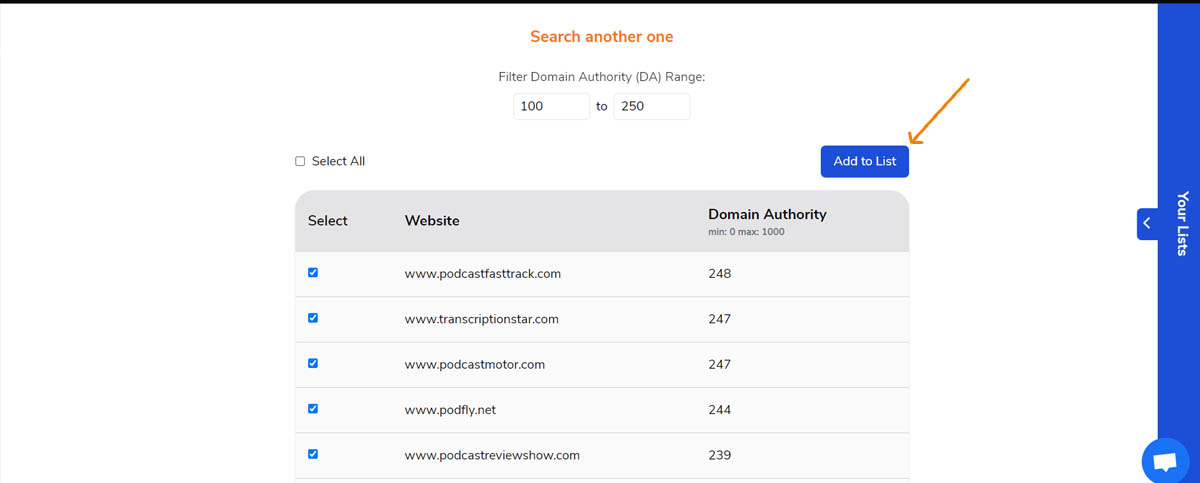Uncheck the www.podcastreviewshow.com row checkbox
Viewport: 1200px width, 483px height.
click(313, 454)
